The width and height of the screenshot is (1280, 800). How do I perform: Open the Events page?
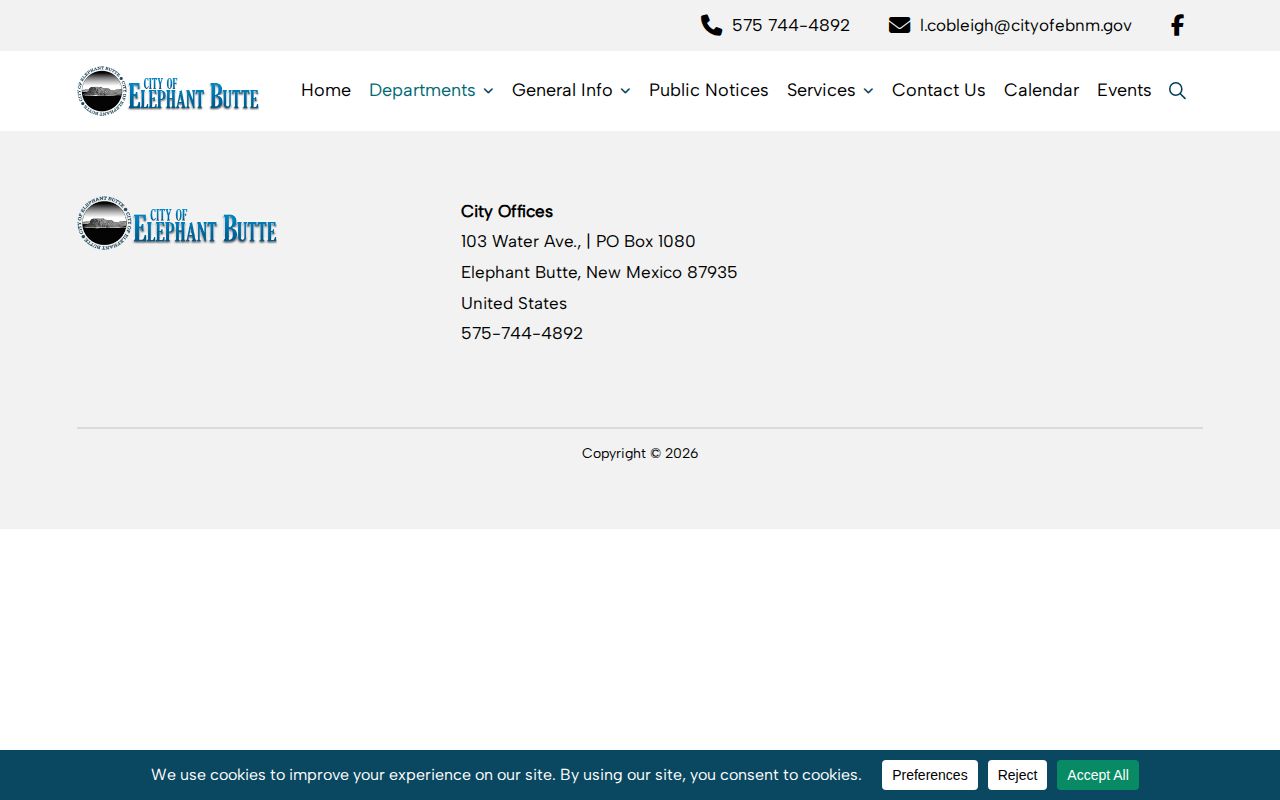[1124, 90]
